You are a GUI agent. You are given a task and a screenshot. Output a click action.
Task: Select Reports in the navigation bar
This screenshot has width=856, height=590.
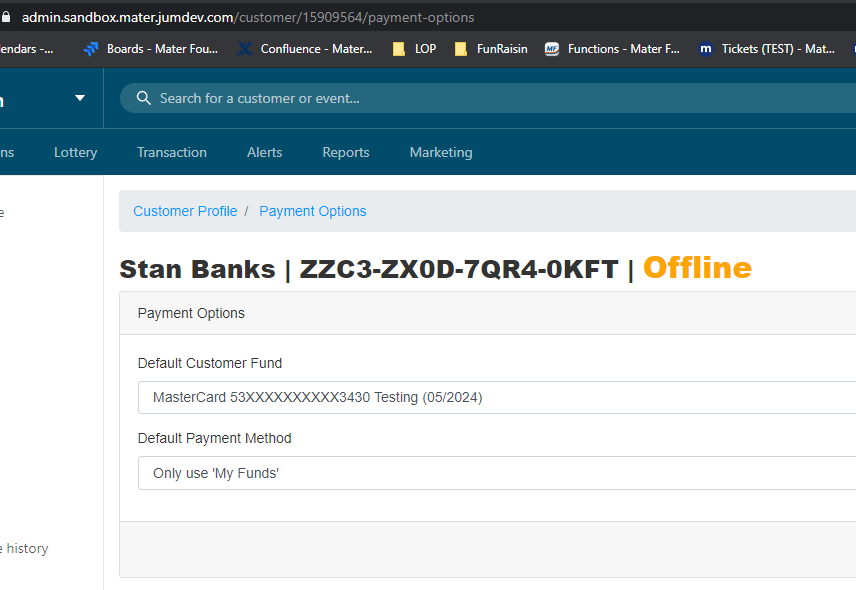pos(346,152)
